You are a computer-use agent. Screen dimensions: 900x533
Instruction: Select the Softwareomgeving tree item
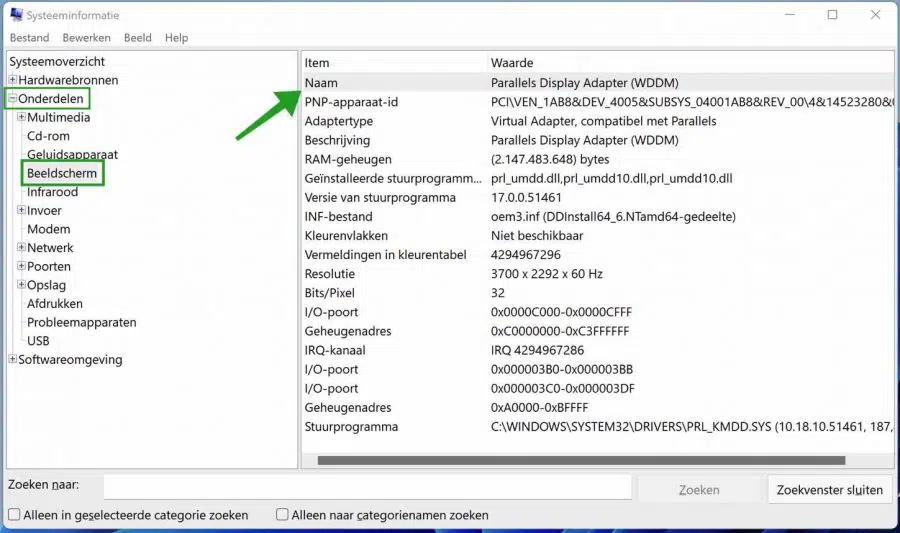70,360
